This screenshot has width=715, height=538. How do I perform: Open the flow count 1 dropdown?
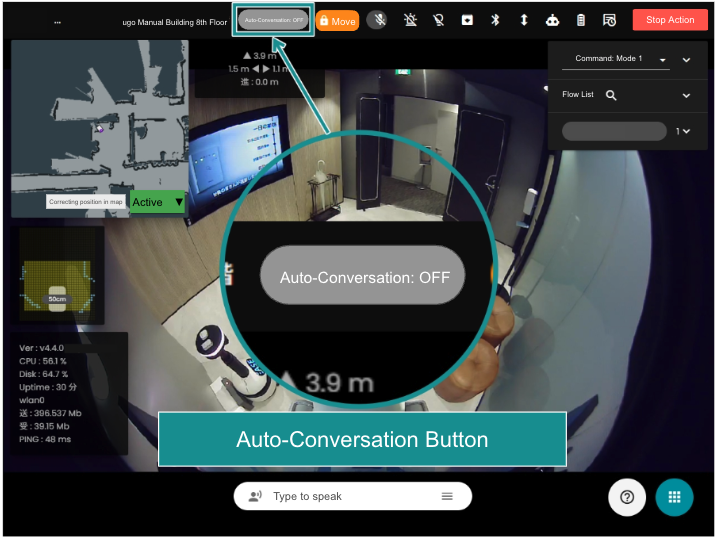[683, 131]
